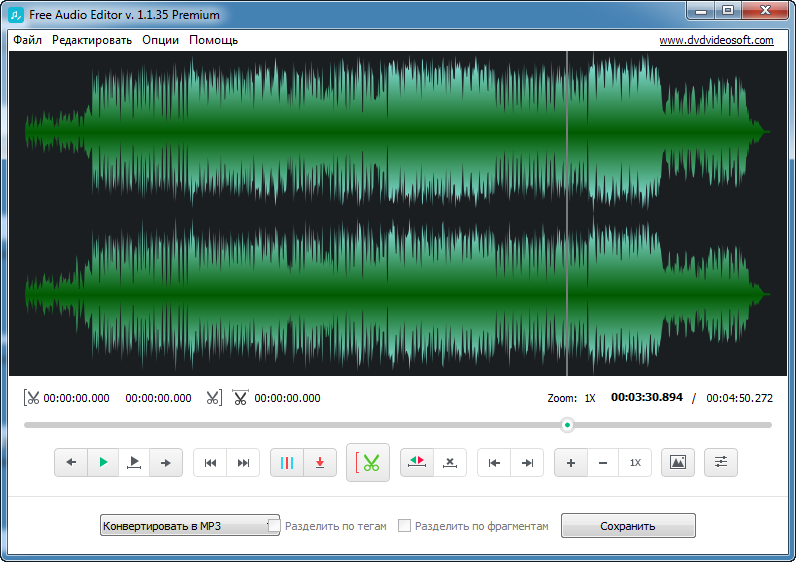Open the Файл menu
The image size is (796, 562).
click(x=27, y=40)
